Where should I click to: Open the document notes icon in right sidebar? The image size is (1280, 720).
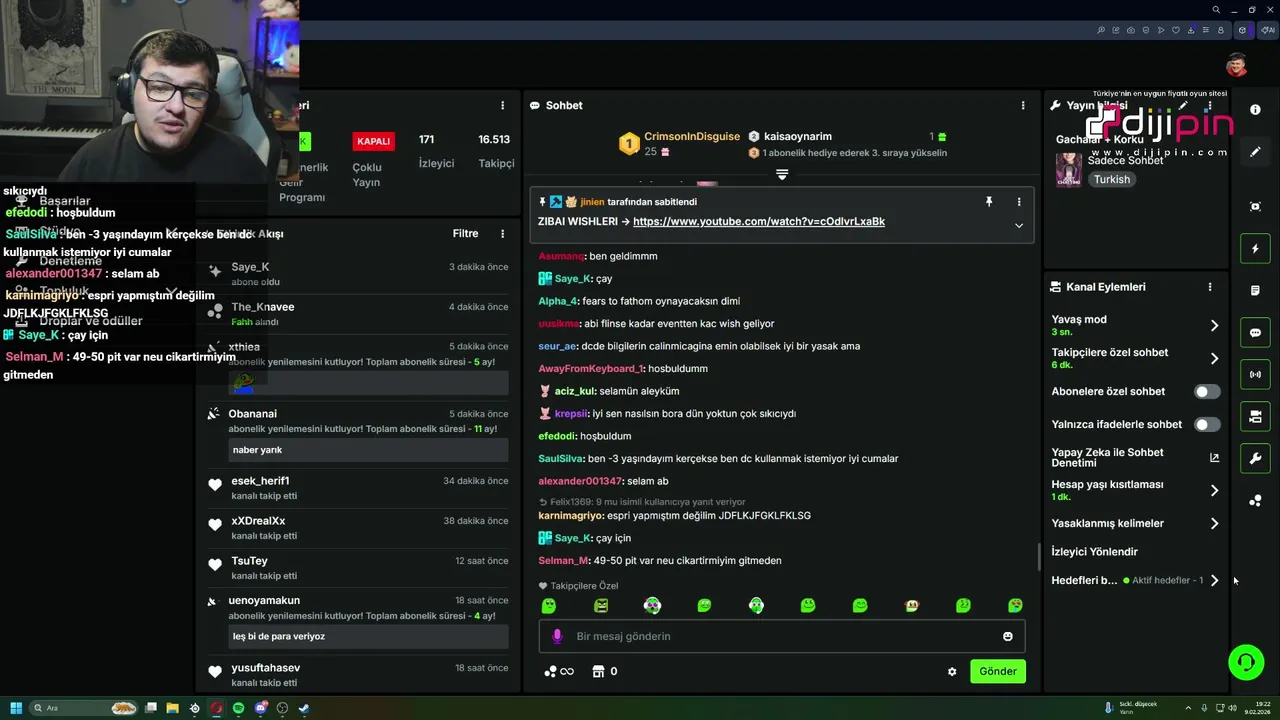(1255, 291)
